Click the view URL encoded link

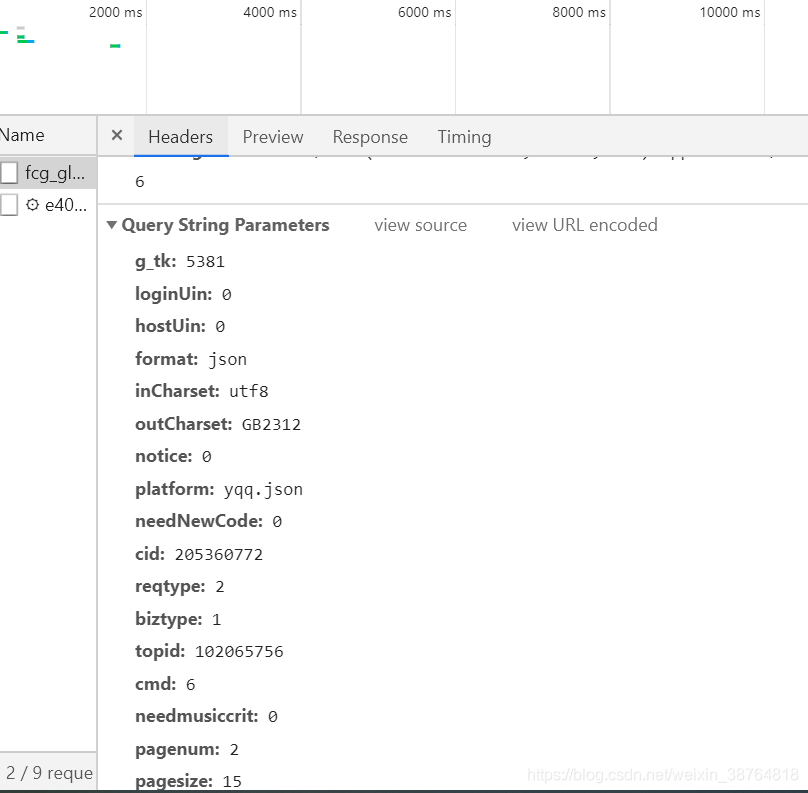[585, 225]
